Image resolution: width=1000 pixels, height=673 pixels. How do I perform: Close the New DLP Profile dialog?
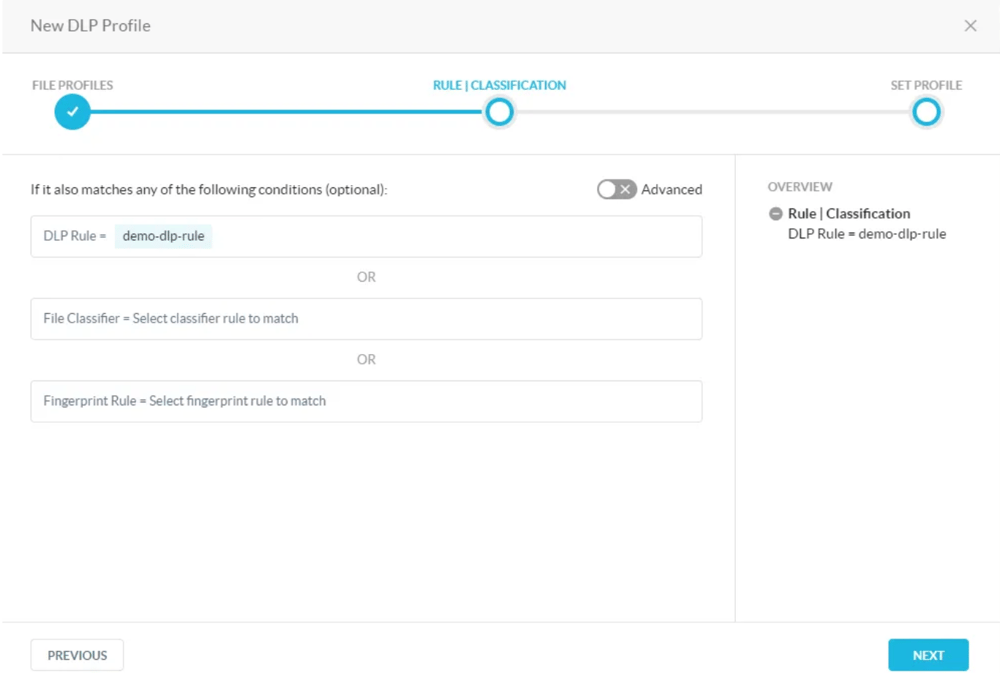970,26
